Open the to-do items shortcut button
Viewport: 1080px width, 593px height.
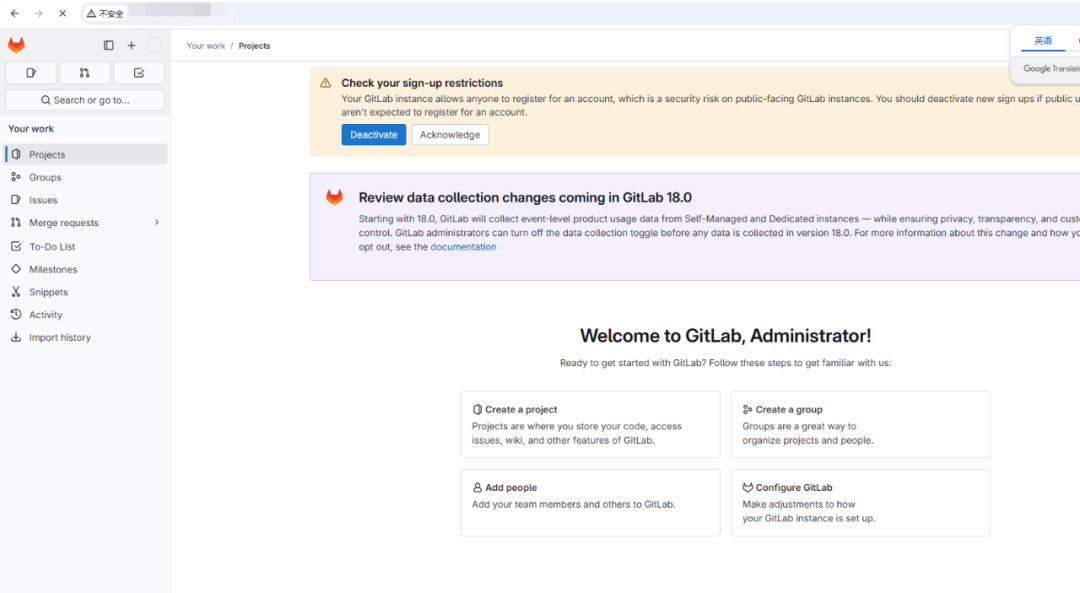(138, 73)
